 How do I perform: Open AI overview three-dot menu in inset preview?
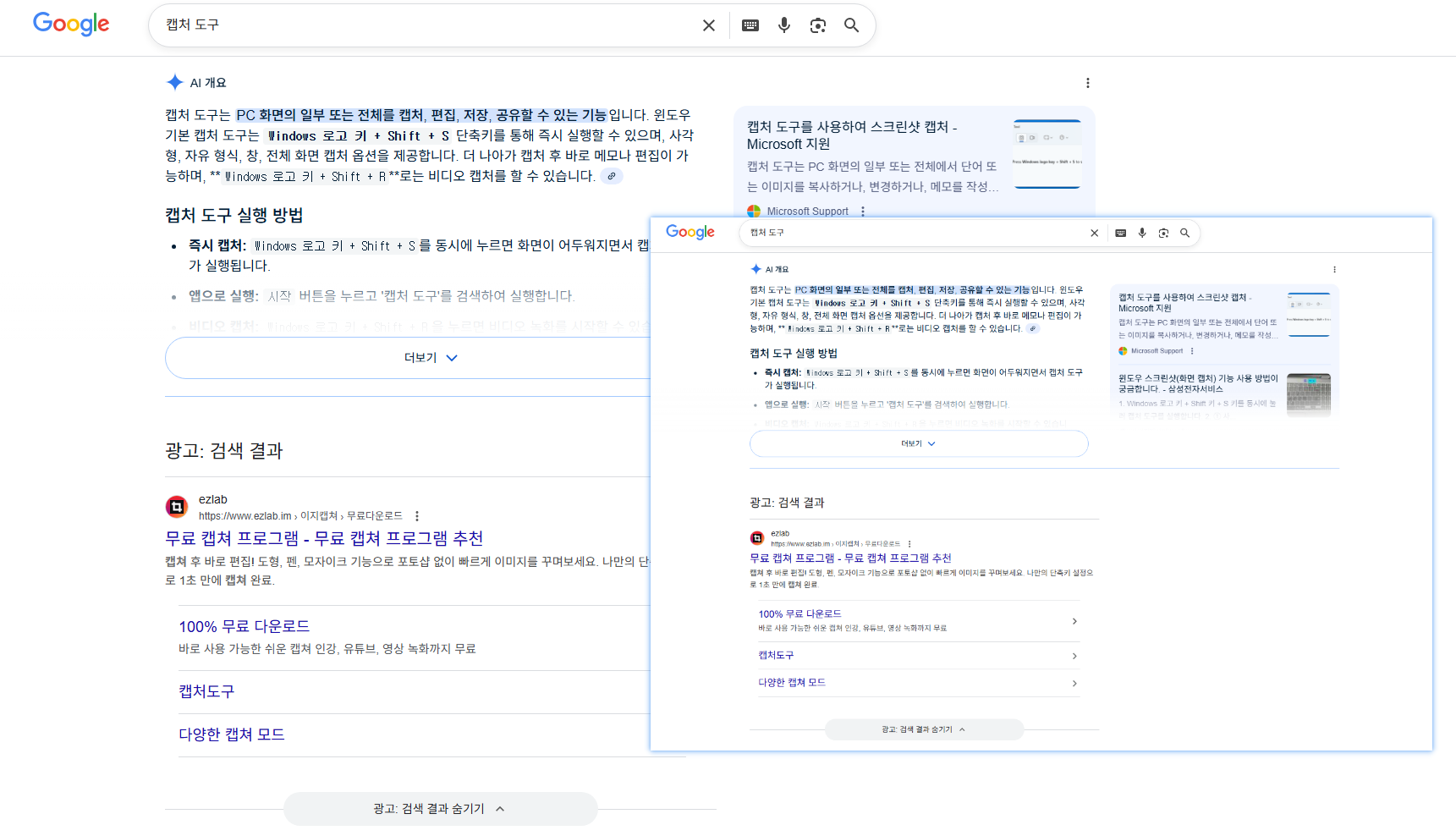(1334, 270)
